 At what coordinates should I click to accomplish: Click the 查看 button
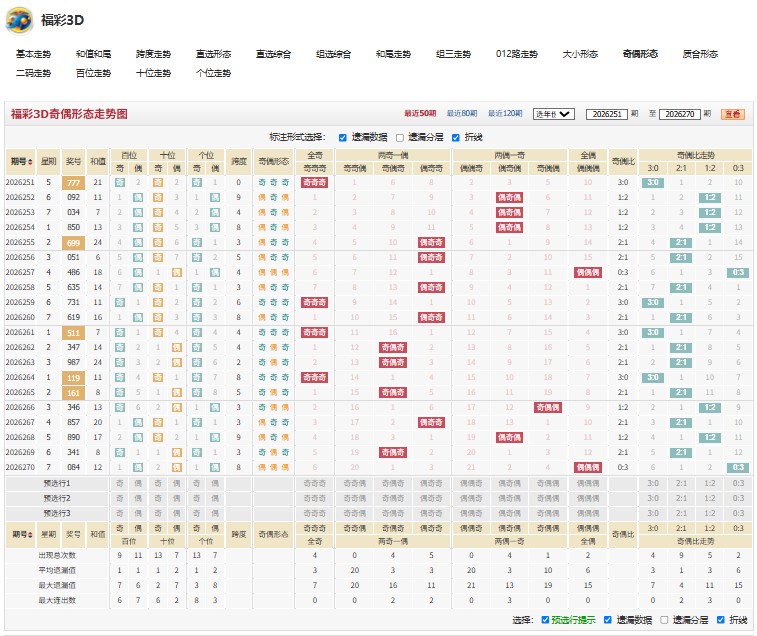click(733, 114)
